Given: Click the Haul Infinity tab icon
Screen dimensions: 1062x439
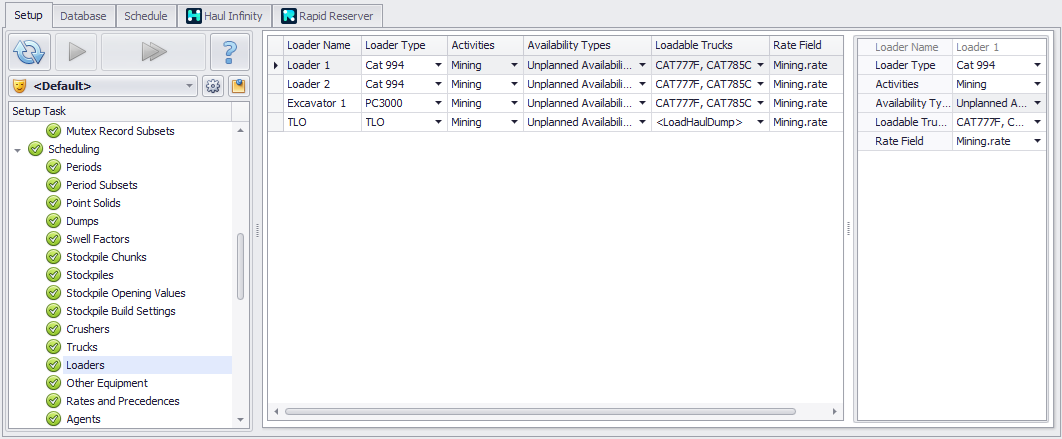Looking at the screenshot, I should point(194,16).
